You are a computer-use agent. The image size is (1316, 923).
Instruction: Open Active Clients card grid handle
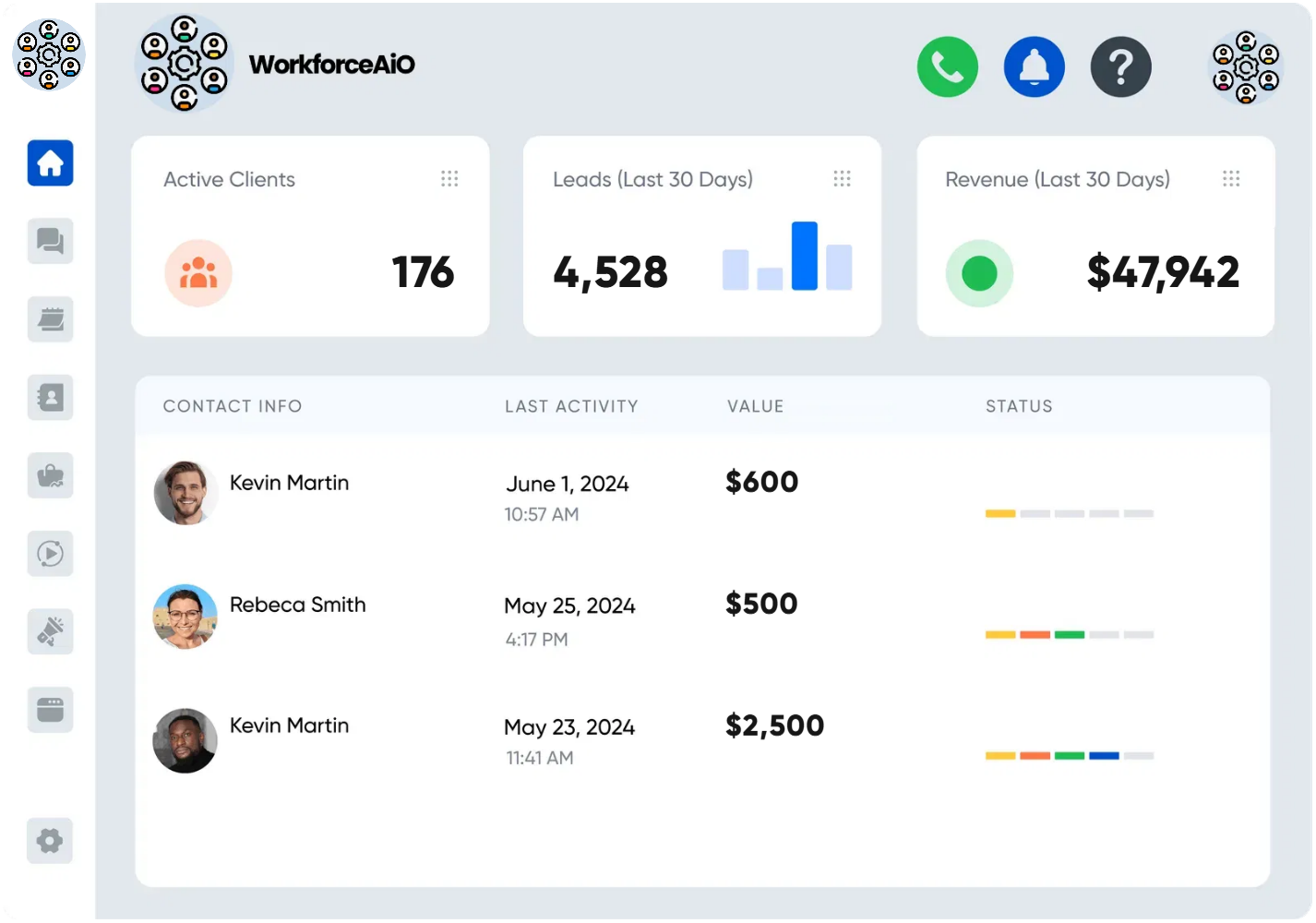pyautogui.click(x=449, y=179)
